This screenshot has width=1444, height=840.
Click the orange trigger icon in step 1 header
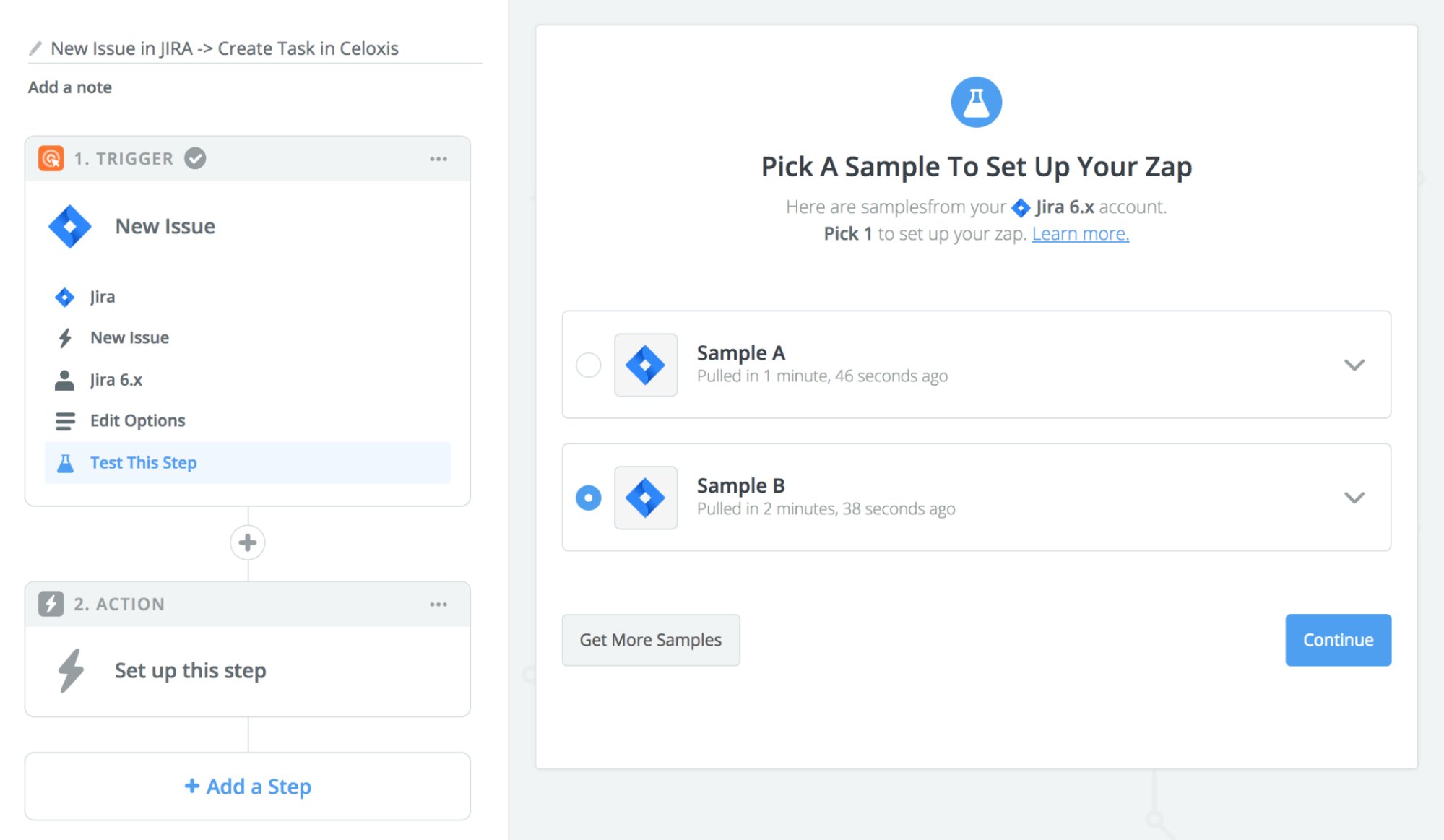(x=49, y=158)
